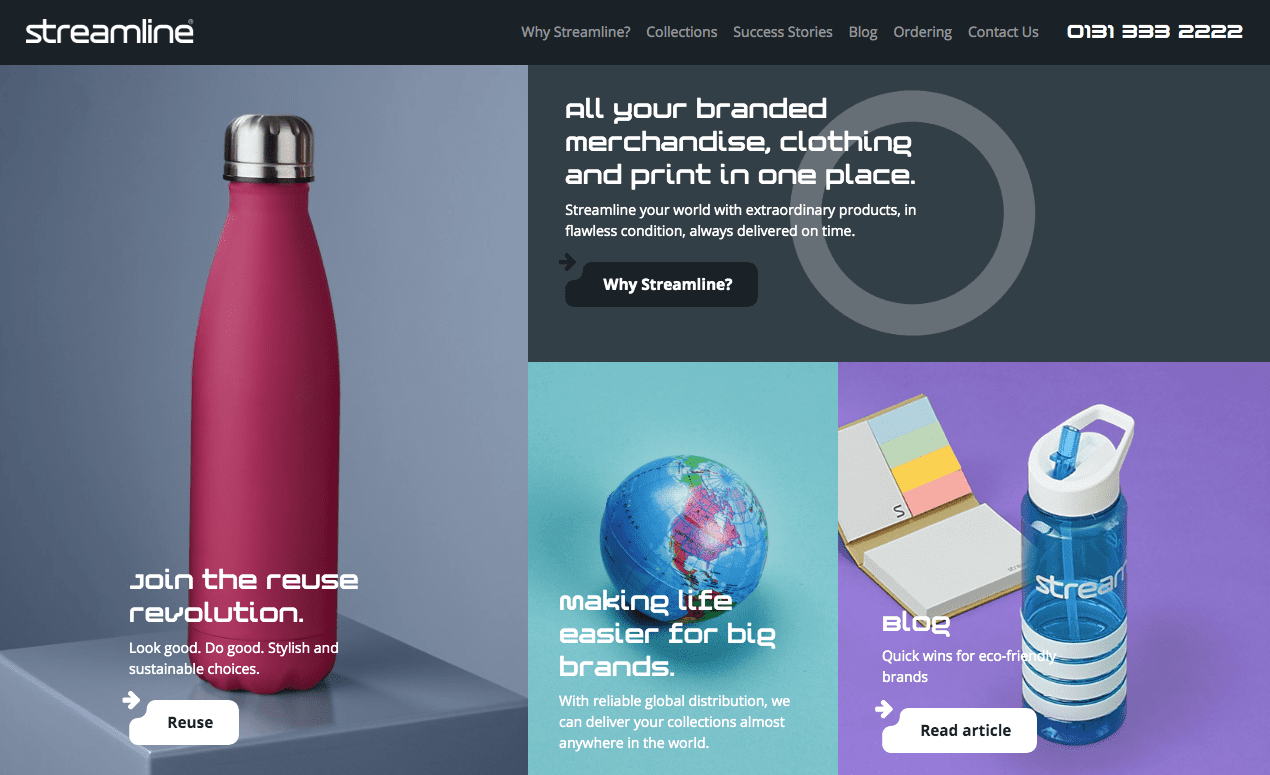The height and width of the screenshot is (775, 1270).
Task: Click the 0131 333 2222 phone number
Action: 1155,32
